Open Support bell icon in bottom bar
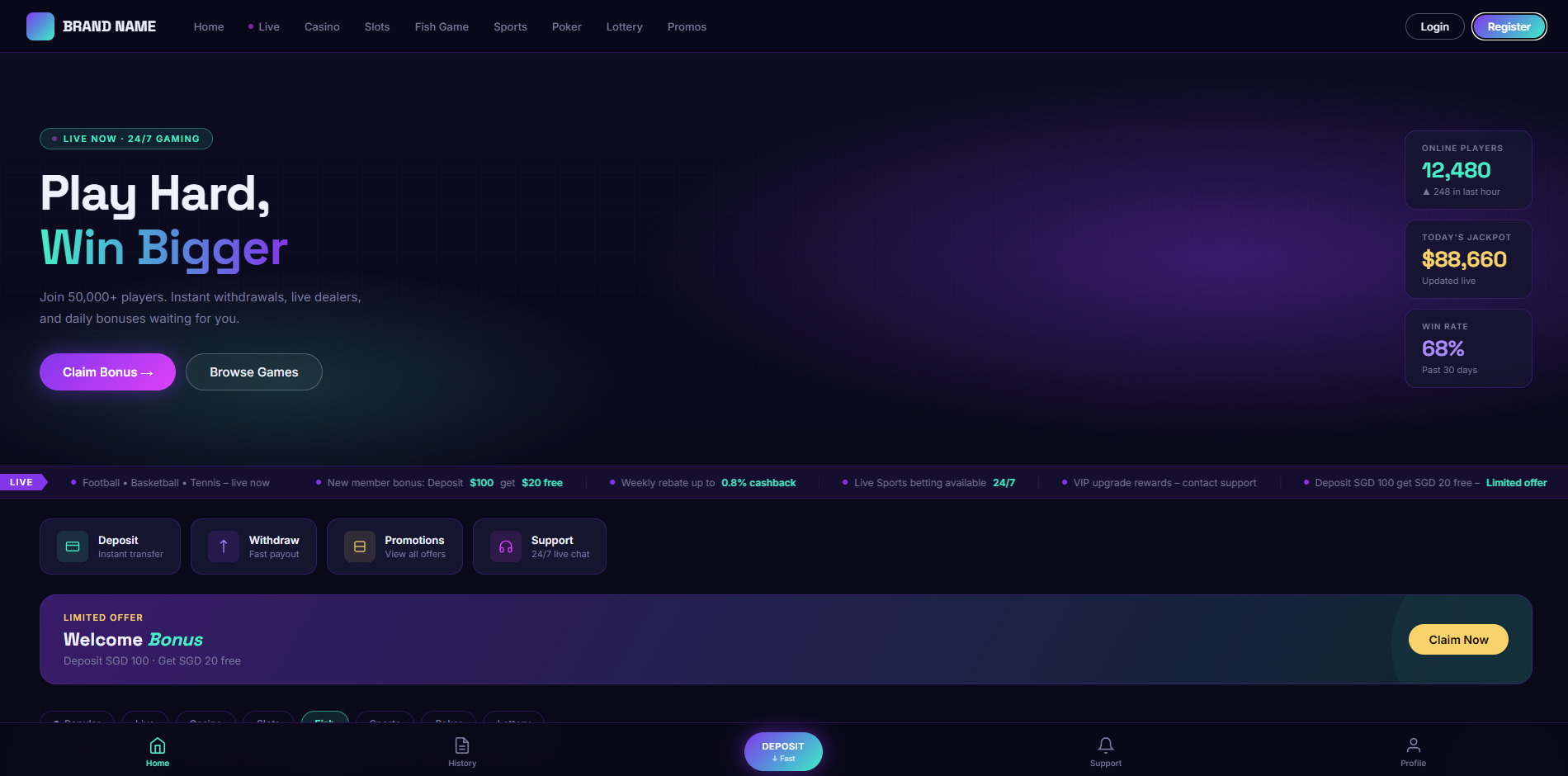 pyautogui.click(x=1106, y=745)
